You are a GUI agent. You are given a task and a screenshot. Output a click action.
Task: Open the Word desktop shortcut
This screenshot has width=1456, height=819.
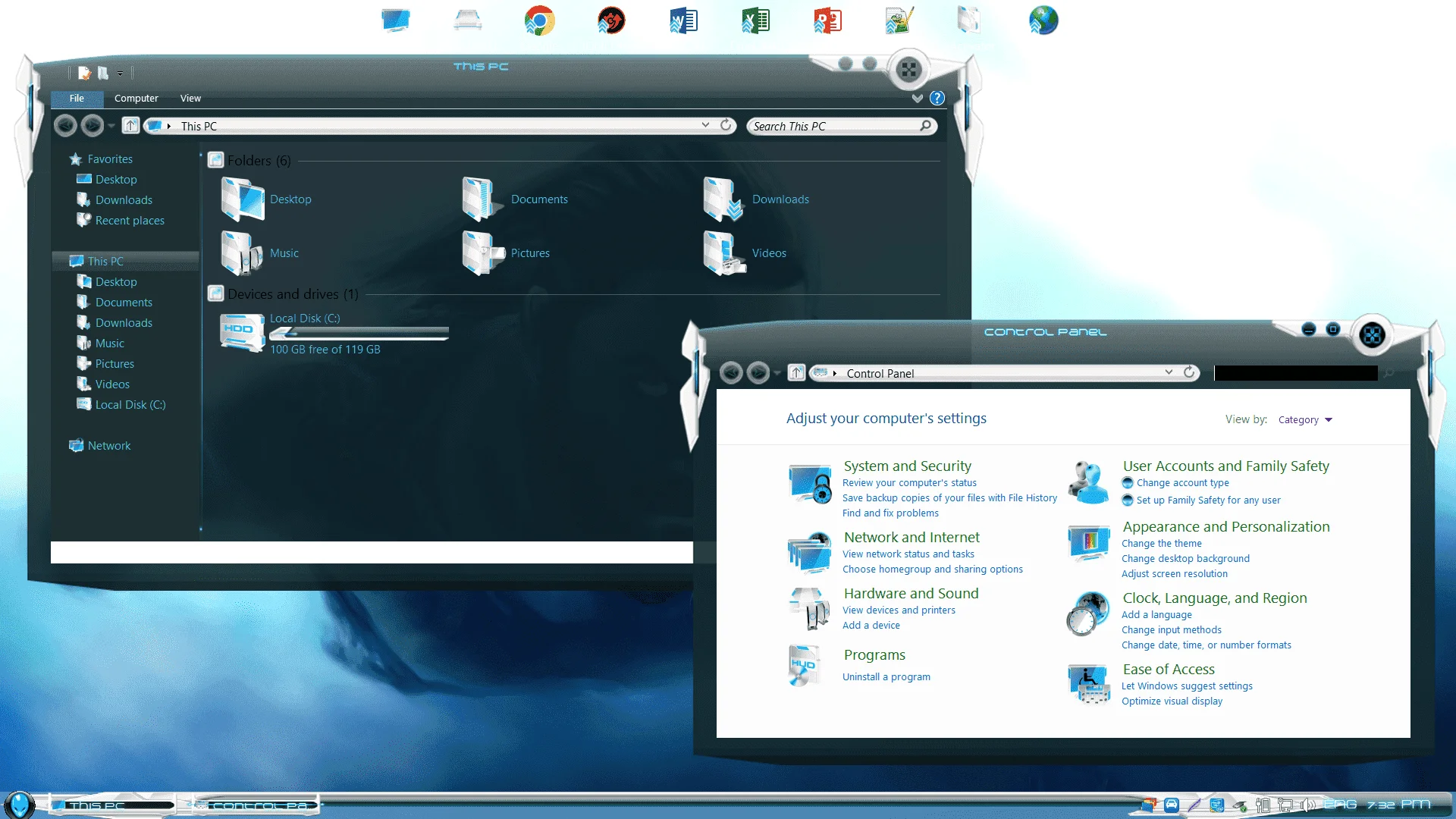[x=683, y=20]
